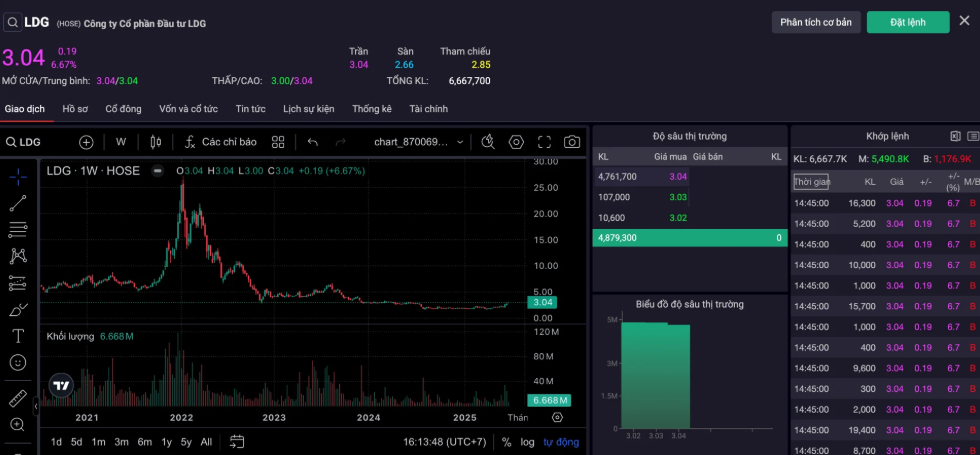Take a chart snapshot with camera icon
The width and height of the screenshot is (980, 455).
pyautogui.click(x=572, y=142)
